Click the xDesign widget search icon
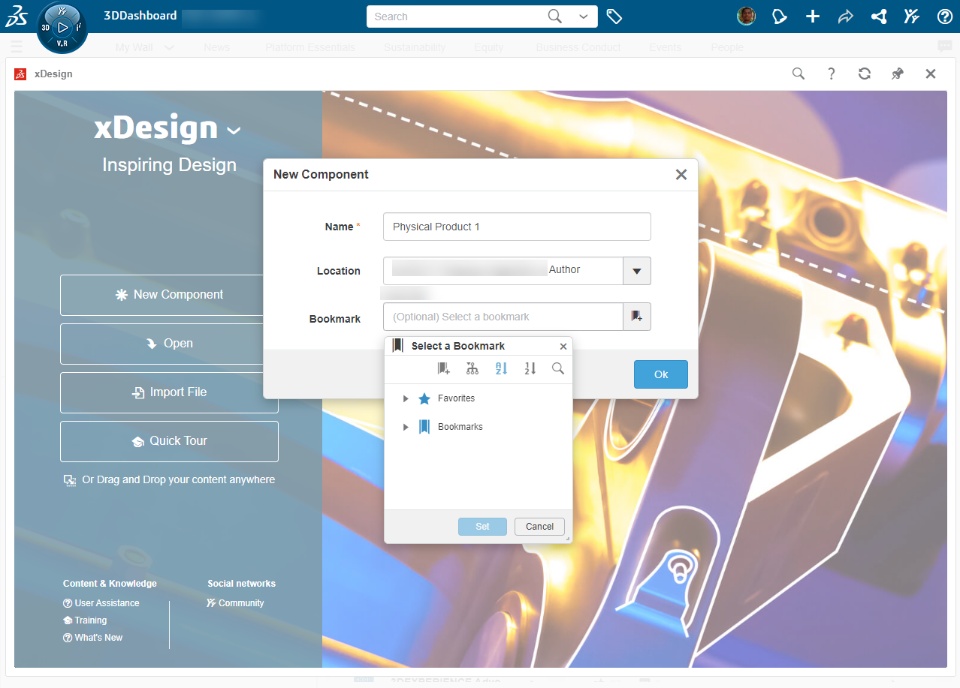960x688 pixels. [x=798, y=73]
